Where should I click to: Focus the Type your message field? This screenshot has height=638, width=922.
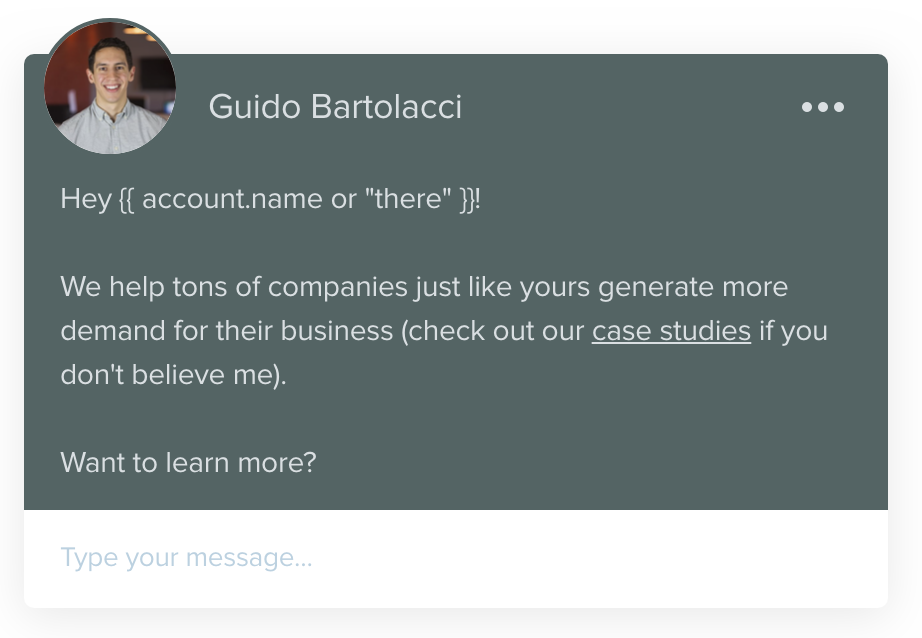click(x=455, y=557)
